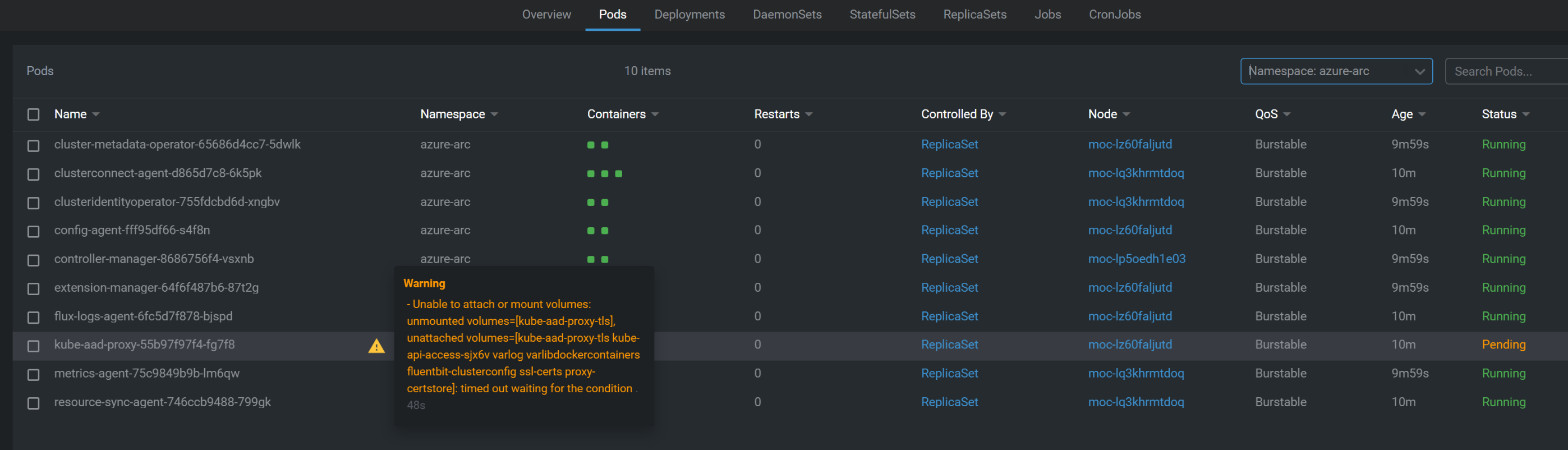Click the Status column sort arrow
The width and height of the screenshot is (1568, 450).
[1525, 114]
